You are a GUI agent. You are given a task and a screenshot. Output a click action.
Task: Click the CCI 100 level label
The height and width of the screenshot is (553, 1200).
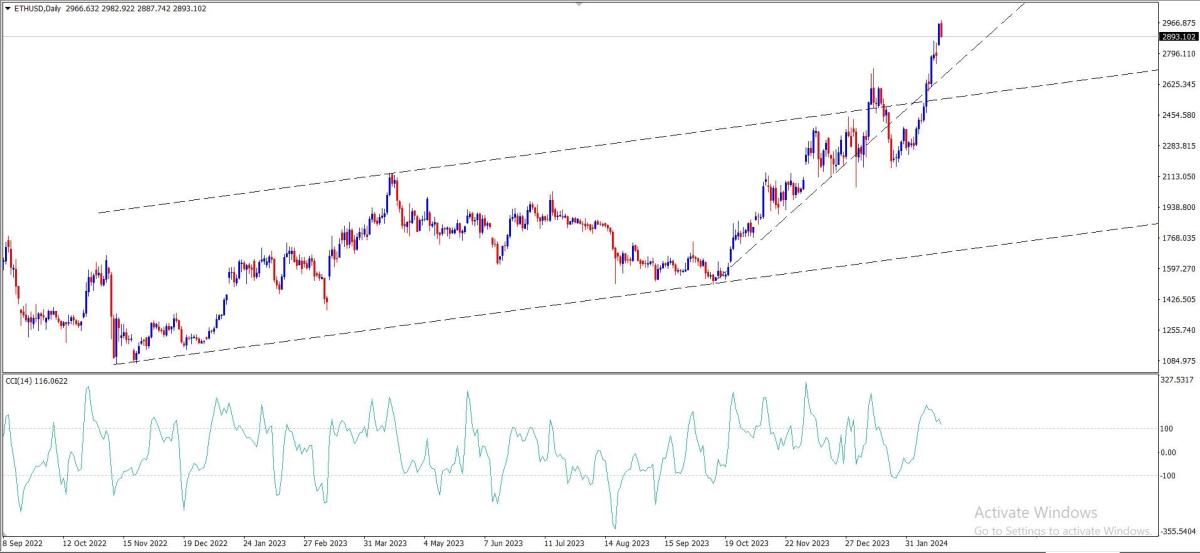[1168, 429]
